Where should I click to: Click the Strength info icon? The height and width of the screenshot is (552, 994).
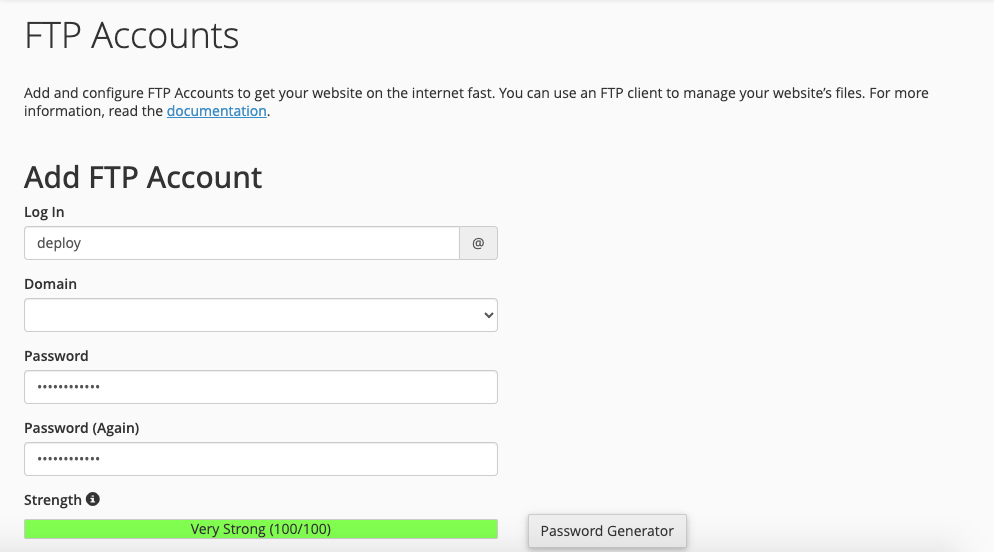pos(93,499)
